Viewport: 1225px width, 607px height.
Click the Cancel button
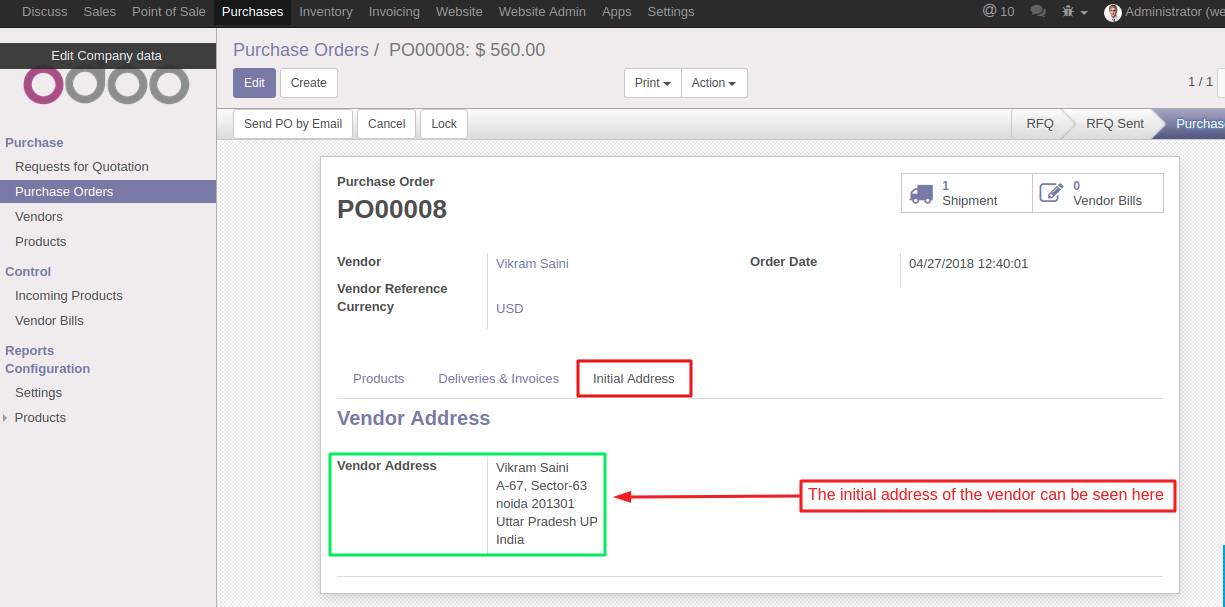(386, 124)
